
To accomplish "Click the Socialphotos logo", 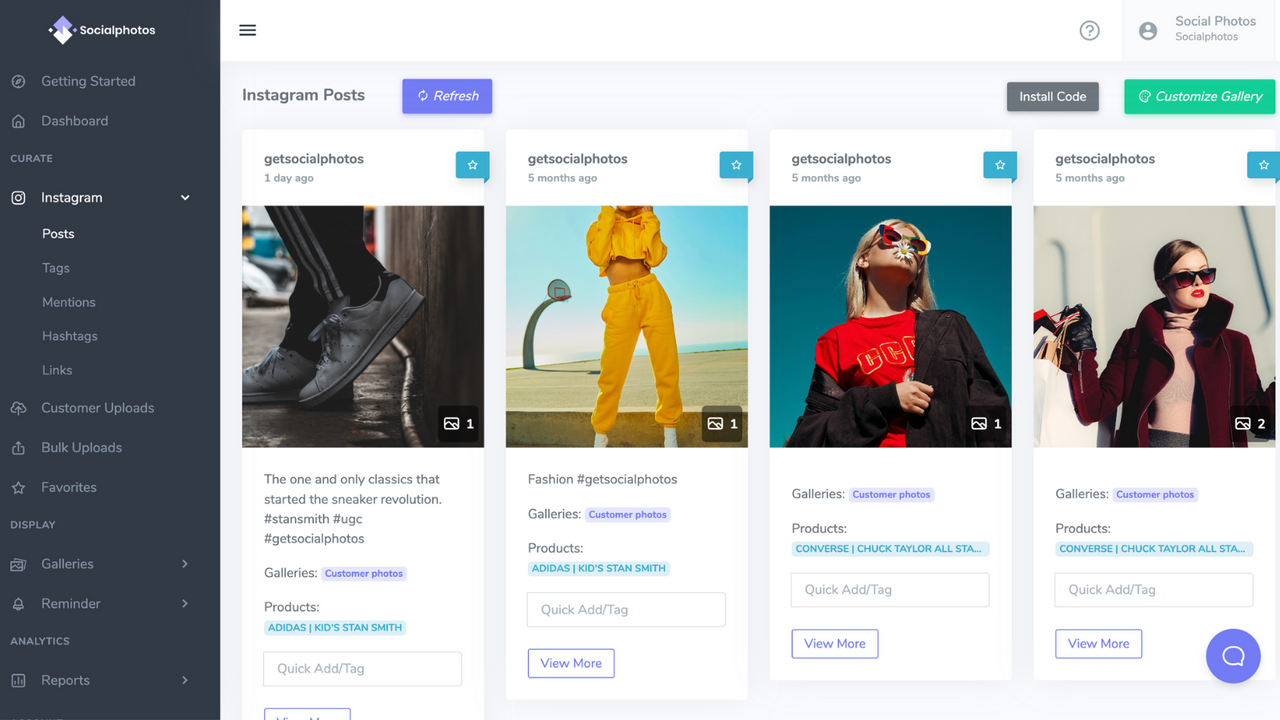I will (100, 30).
